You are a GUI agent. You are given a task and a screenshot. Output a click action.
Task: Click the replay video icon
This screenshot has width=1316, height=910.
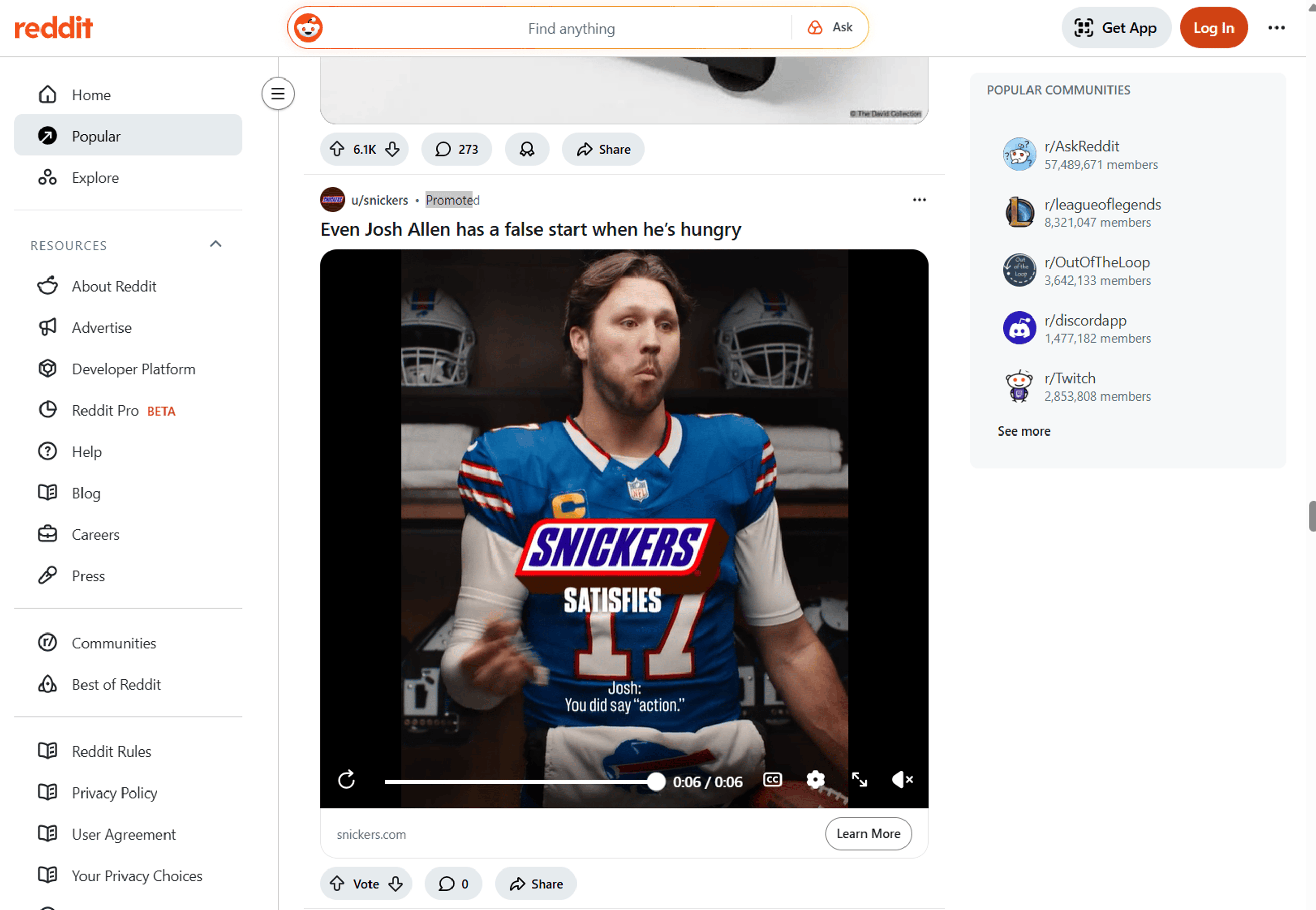point(346,779)
